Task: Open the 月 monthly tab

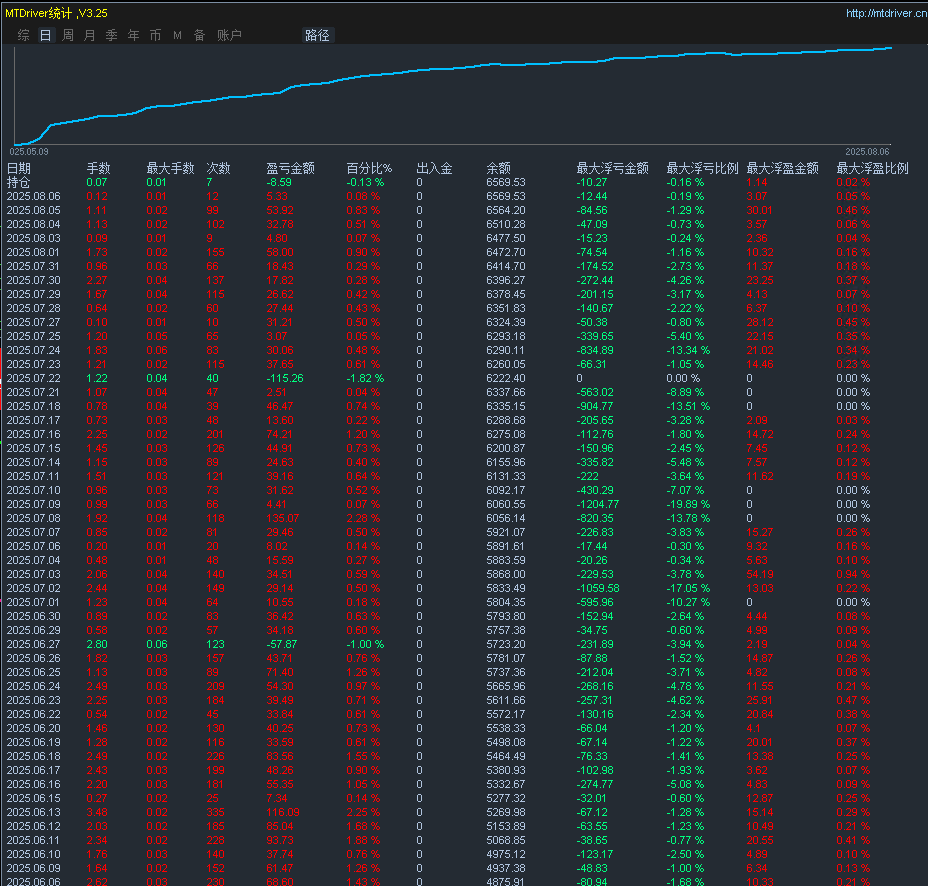Action: pyautogui.click(x=89, y=36)
